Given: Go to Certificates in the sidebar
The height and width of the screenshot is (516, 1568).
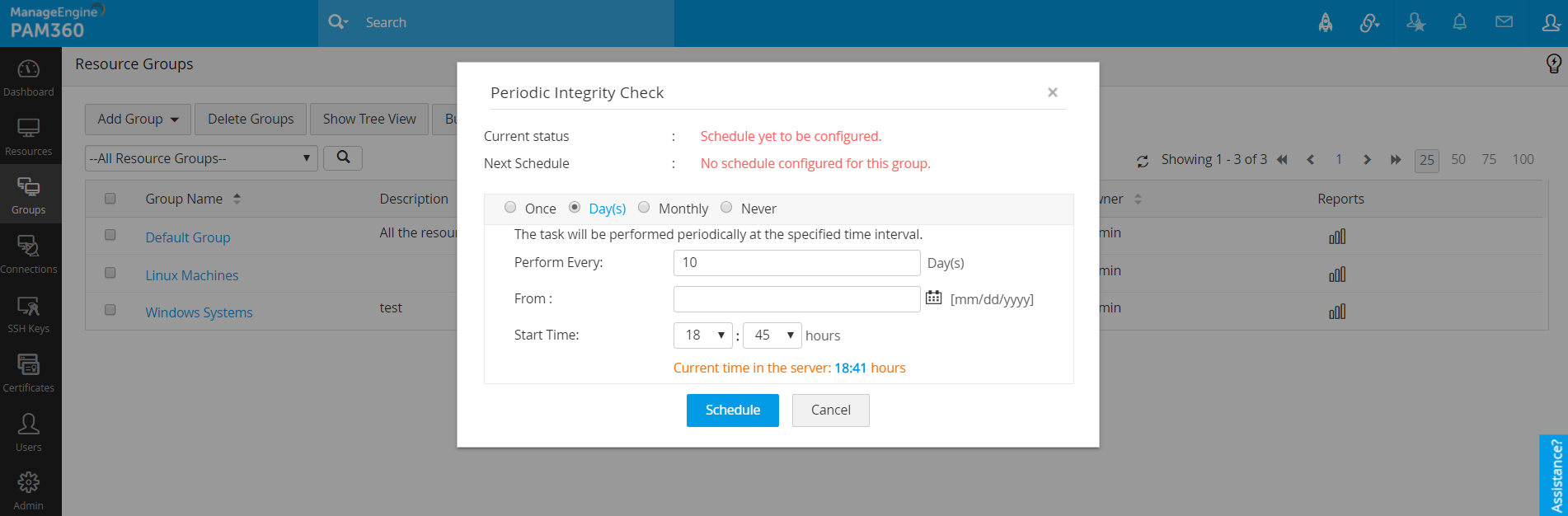Looking at the screenshot, I should (29, 373).
